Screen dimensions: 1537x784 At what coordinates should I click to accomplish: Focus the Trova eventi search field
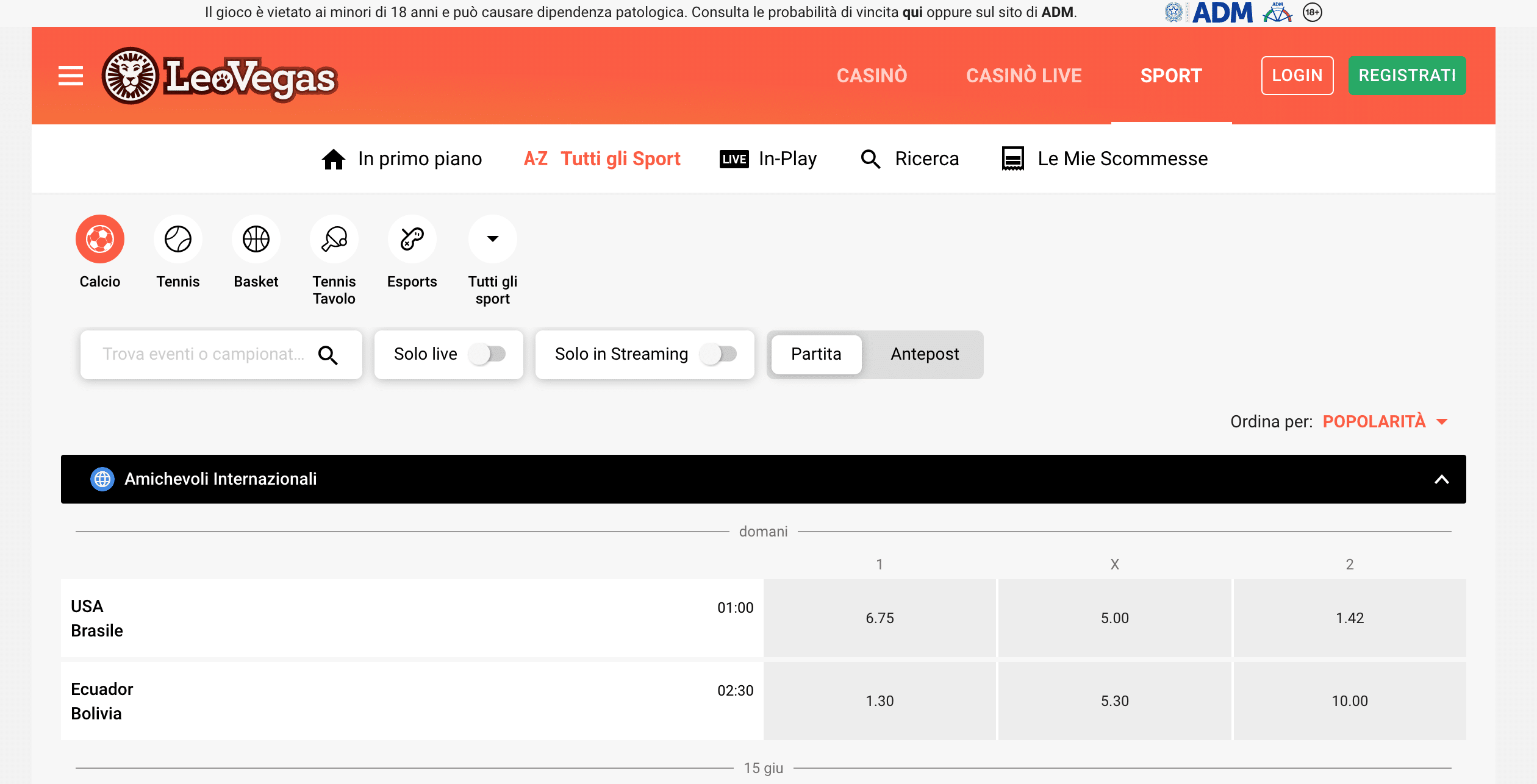pyautogui.click(x=202, y=355)
